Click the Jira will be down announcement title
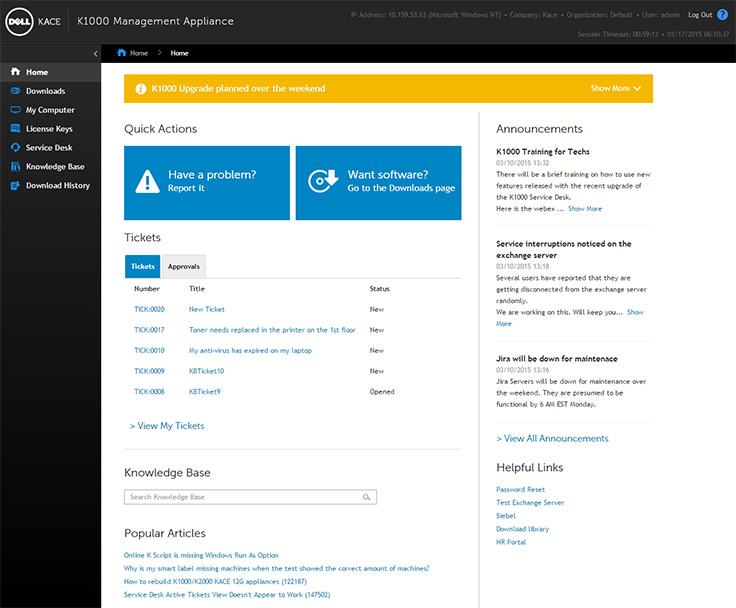 557,359
